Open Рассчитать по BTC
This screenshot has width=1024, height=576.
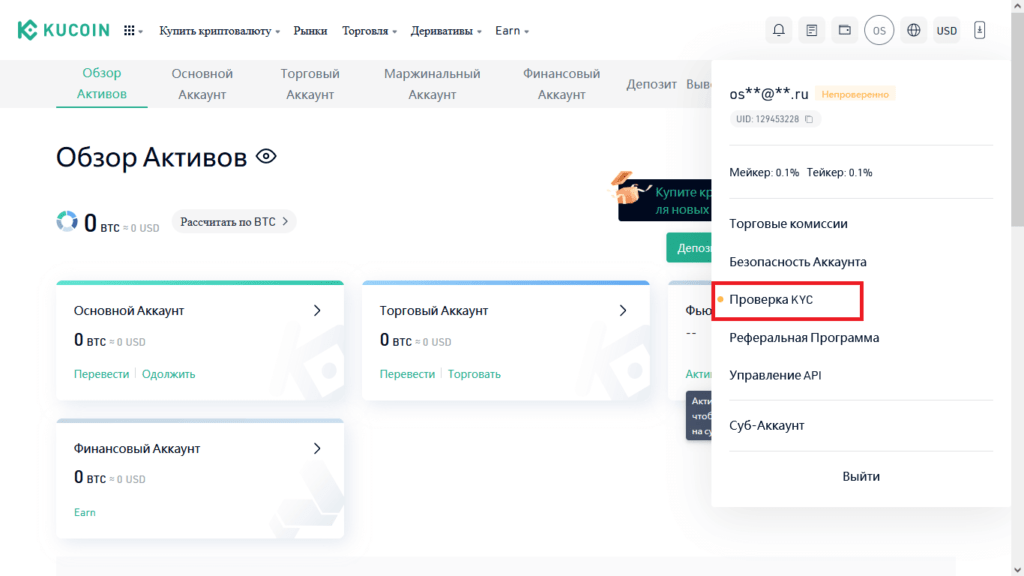[233, 221]
